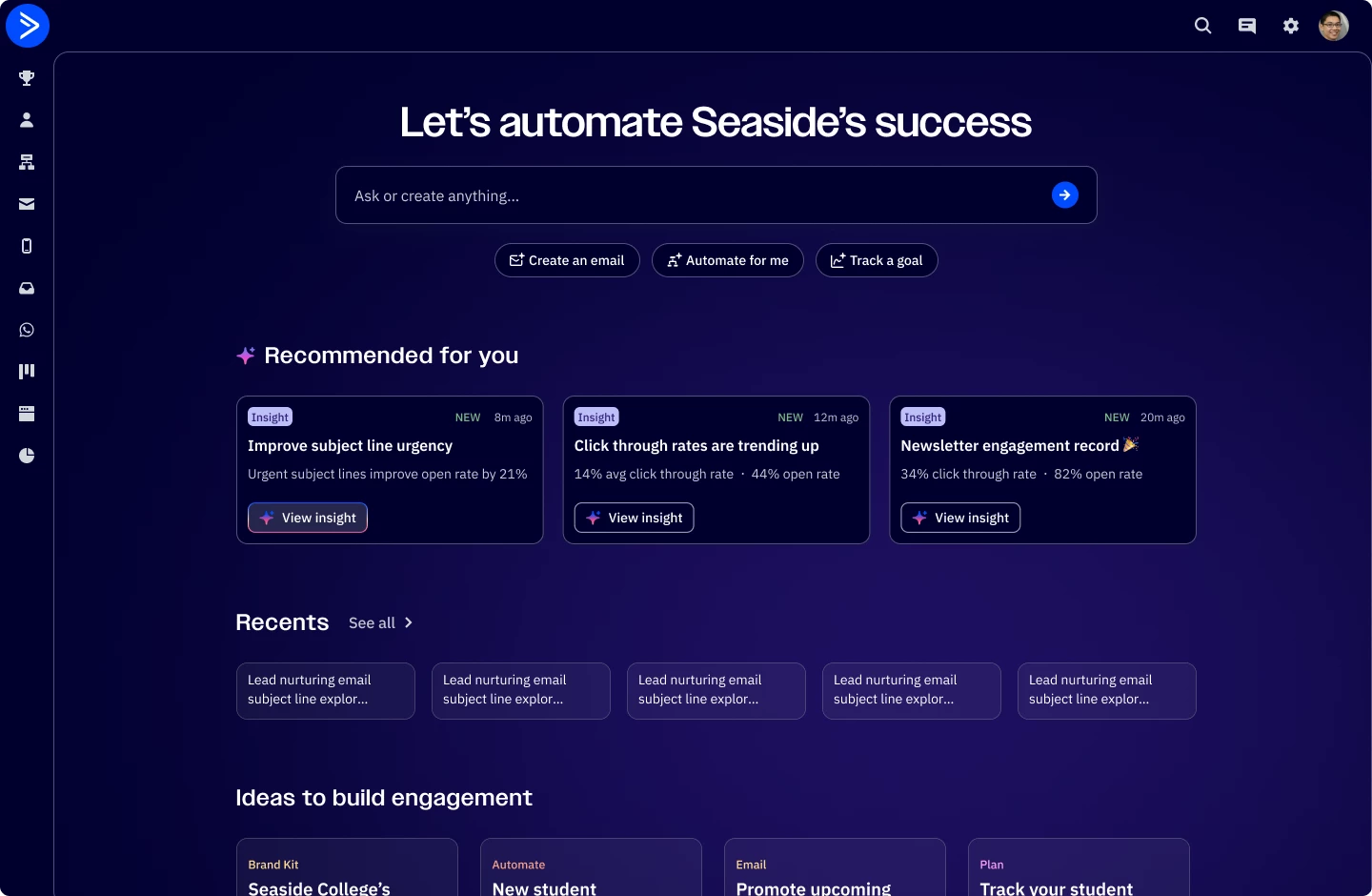Open the chat messages icon in header
Viewport: 1372px width, 896px height.
point(1247,26)
